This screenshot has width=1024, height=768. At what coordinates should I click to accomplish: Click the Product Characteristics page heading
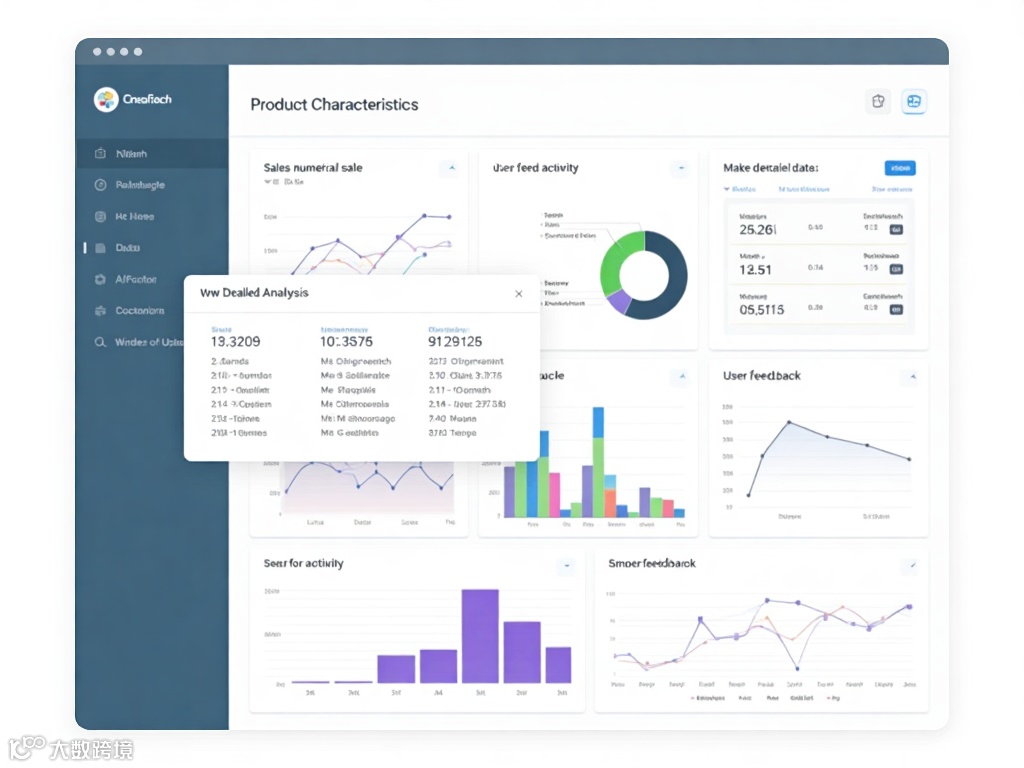(x=334, y=104)
